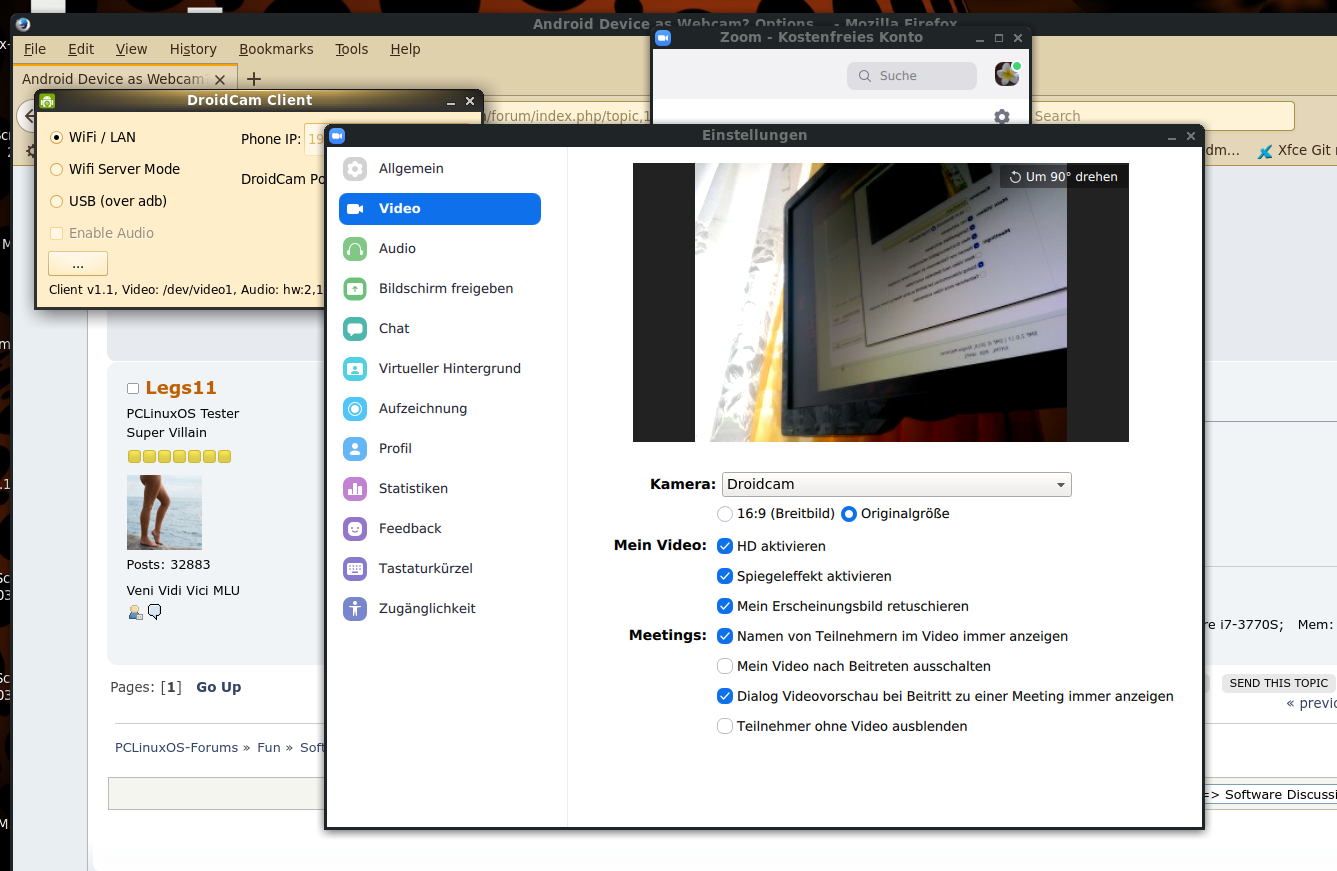Select the 16:9 (Breitbild) radio option
1337x871 pixels.
[725, 514]
